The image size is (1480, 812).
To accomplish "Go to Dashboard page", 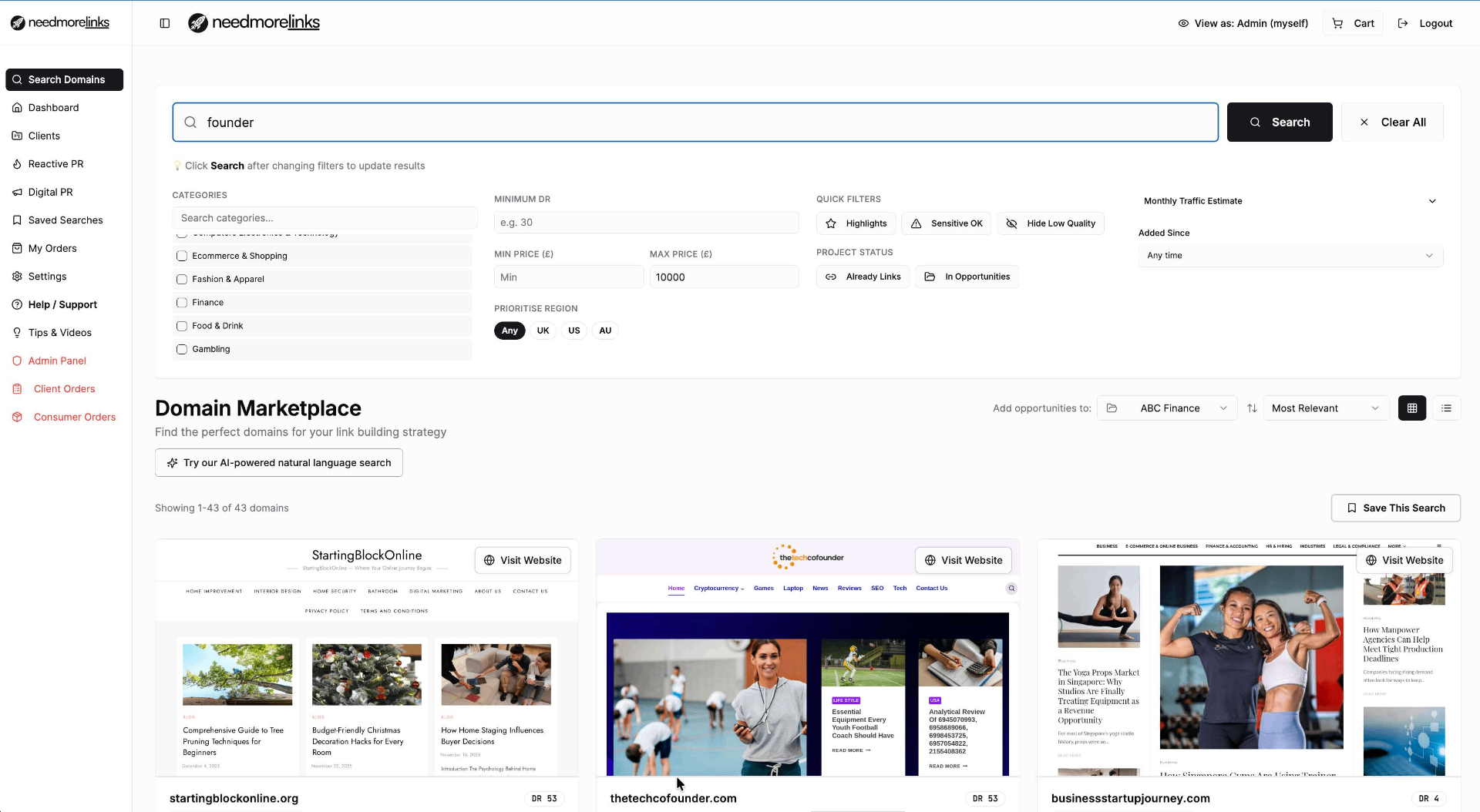I will [64, 108].
